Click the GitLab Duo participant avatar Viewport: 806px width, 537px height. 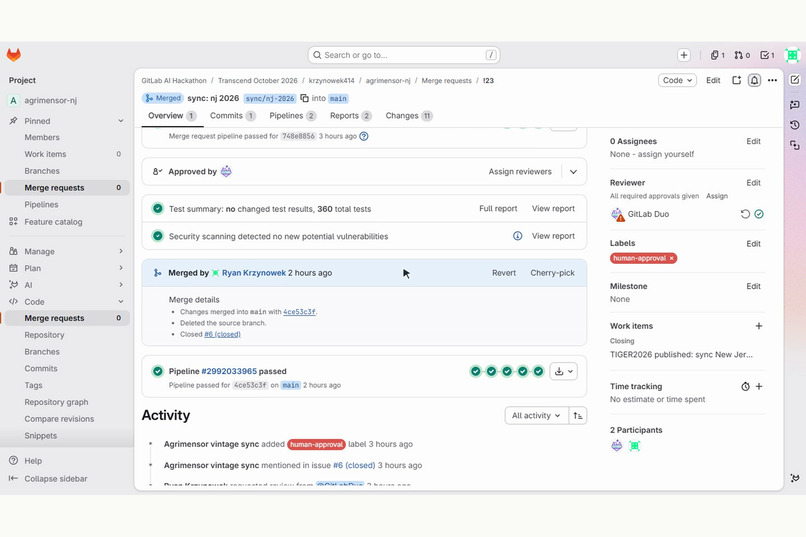tap(617, 446)
